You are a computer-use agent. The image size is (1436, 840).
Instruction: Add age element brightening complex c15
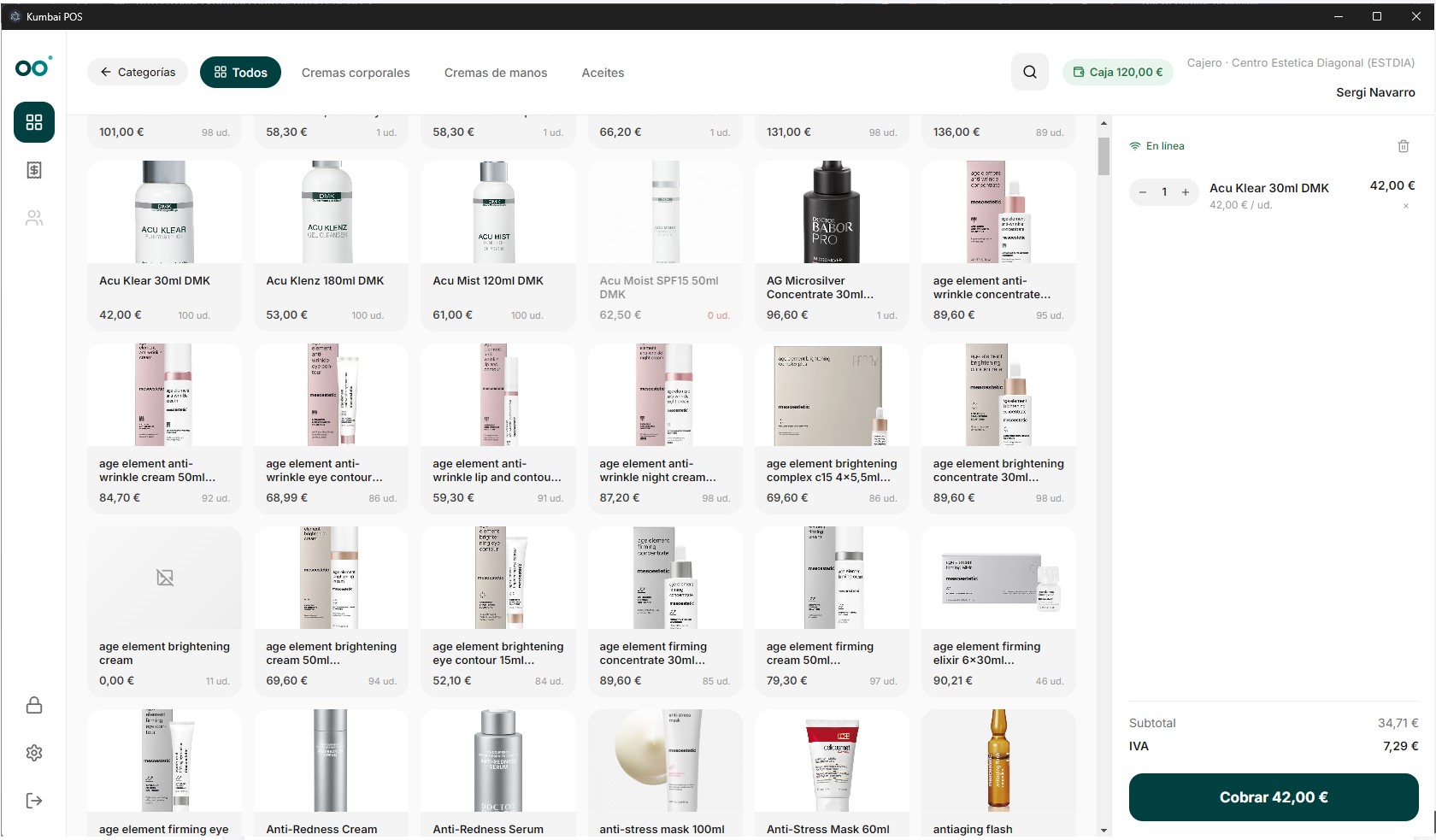click(832, 428)
